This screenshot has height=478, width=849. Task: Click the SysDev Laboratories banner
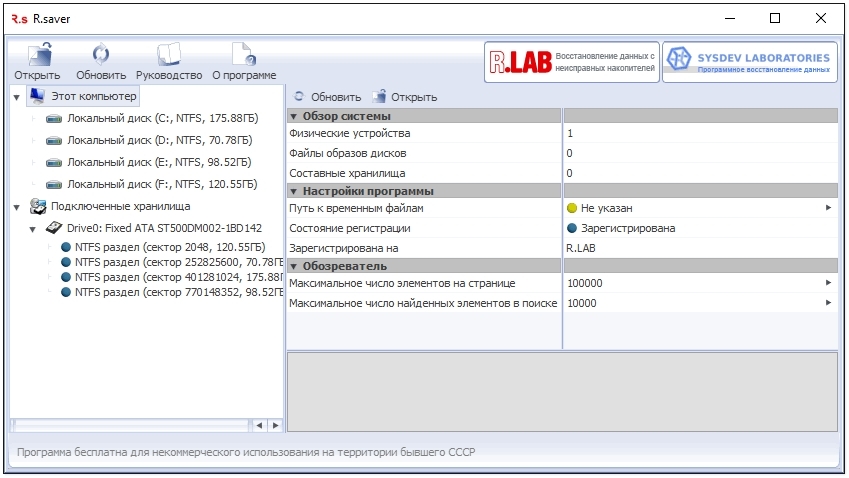tap(750, 62)
